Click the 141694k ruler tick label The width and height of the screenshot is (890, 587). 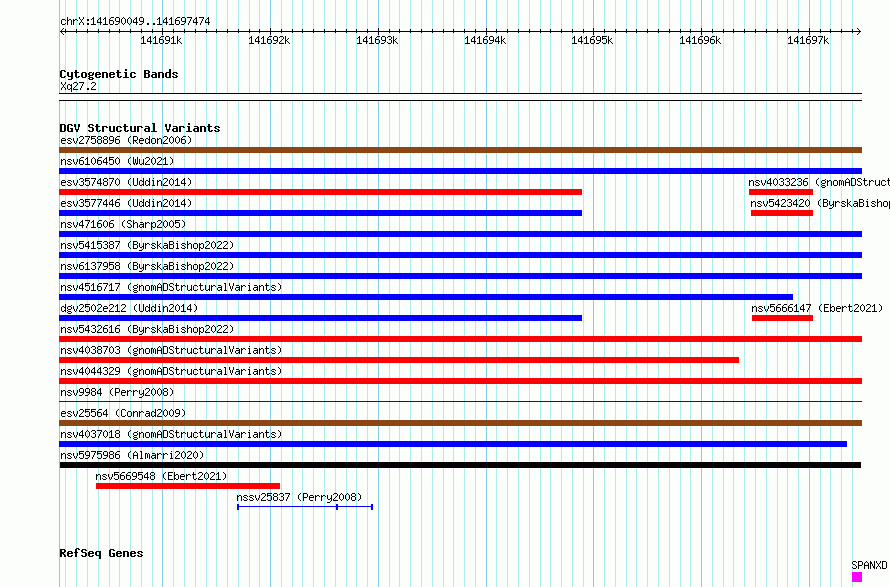485,40
